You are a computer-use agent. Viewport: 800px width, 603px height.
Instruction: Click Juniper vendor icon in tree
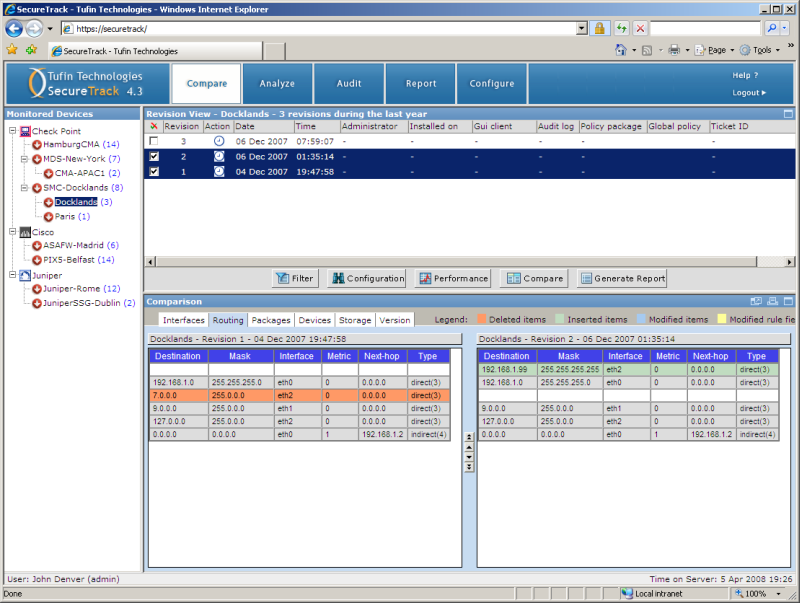click(x=25, y=275)
